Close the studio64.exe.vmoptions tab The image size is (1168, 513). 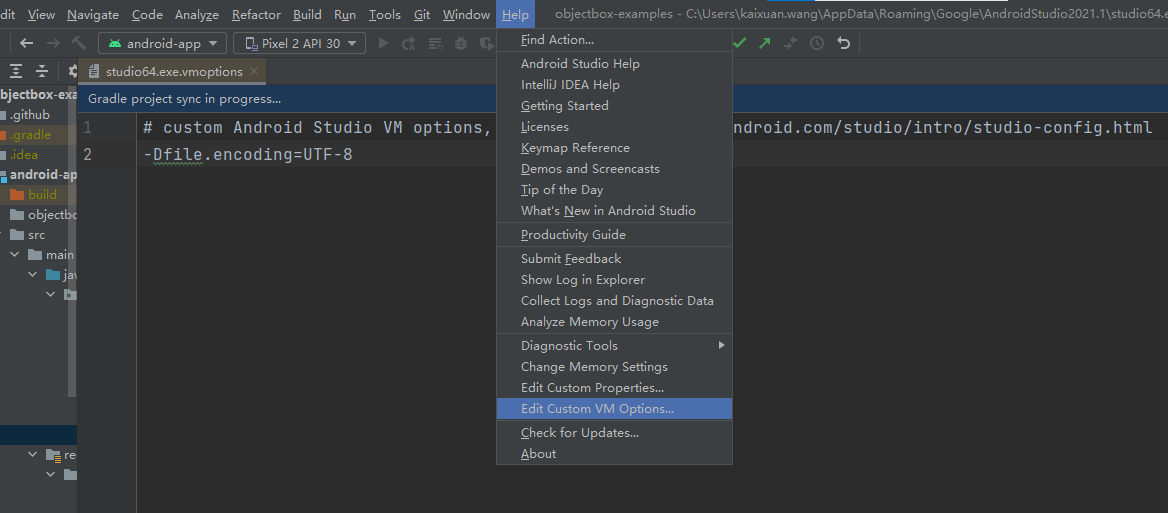point(254,71)
